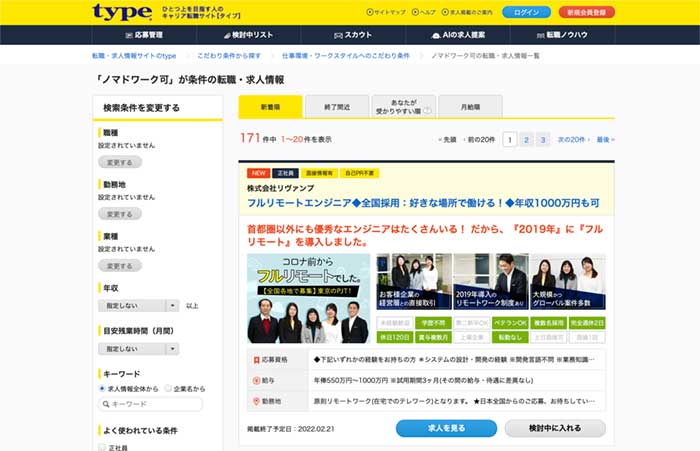
Task: Click 前の20件 pagination link
Action: tap(479, 139)
